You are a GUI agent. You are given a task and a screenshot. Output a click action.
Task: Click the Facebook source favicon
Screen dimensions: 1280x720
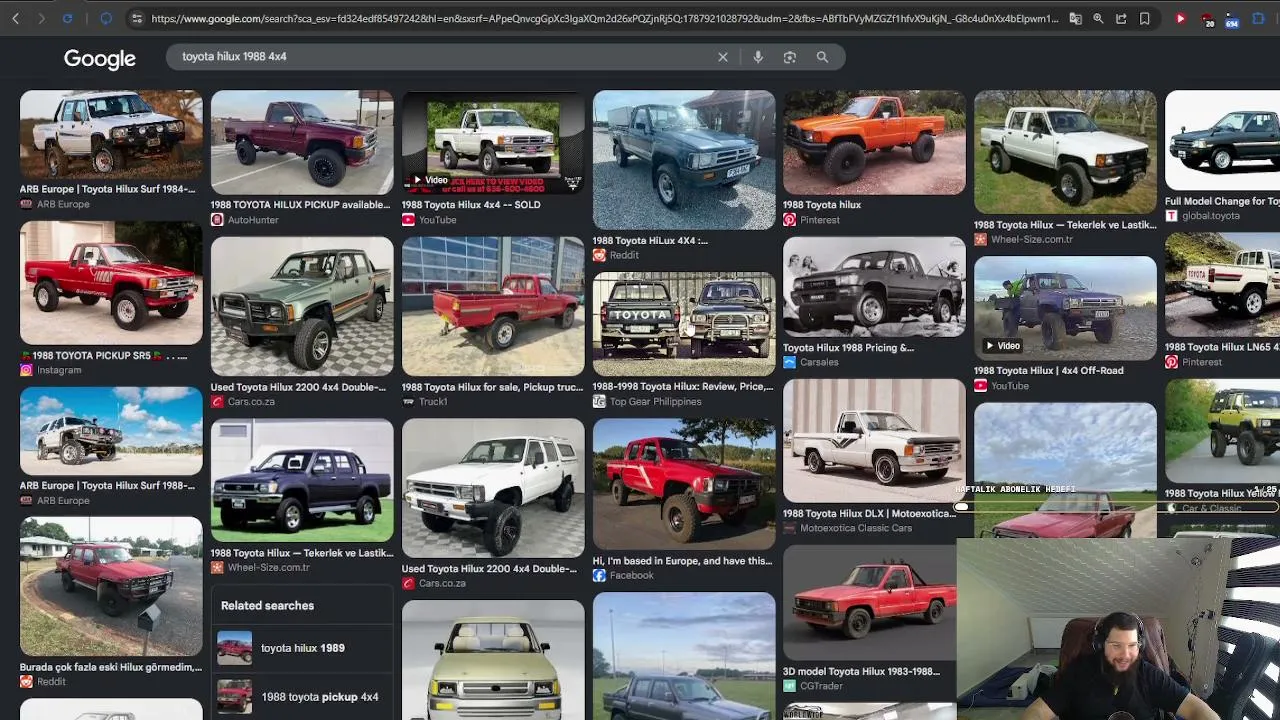[599, 576]
